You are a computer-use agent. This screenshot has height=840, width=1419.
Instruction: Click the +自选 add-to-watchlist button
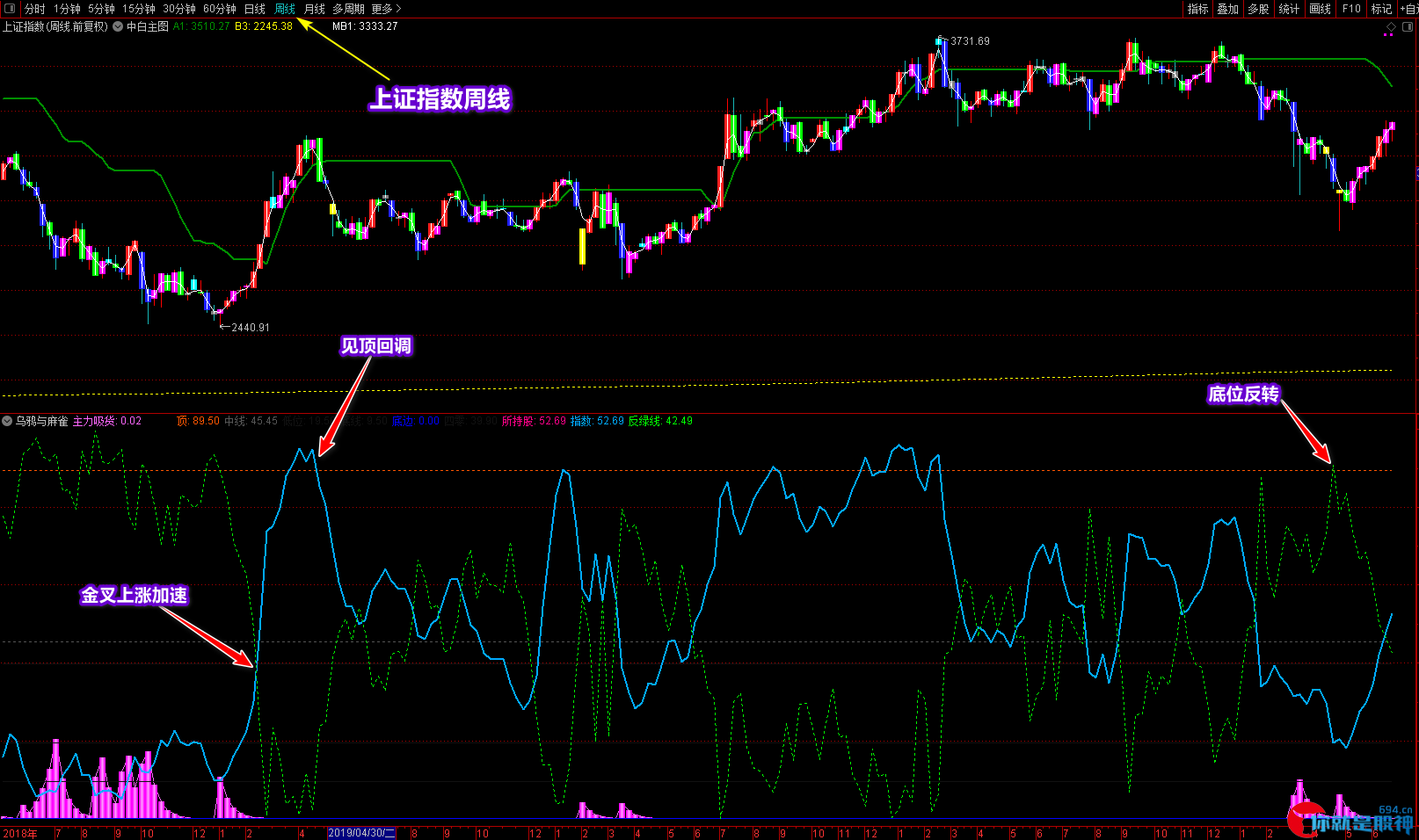(x=1408, y=9)
